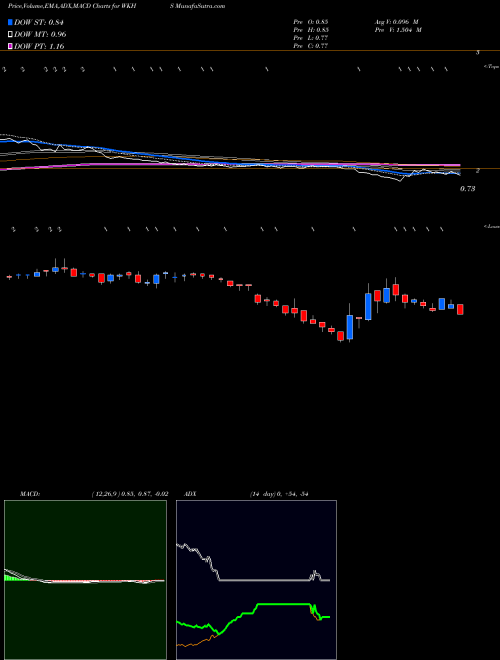Click the '<Lows' marker label
500x660 pixels.
491,226
